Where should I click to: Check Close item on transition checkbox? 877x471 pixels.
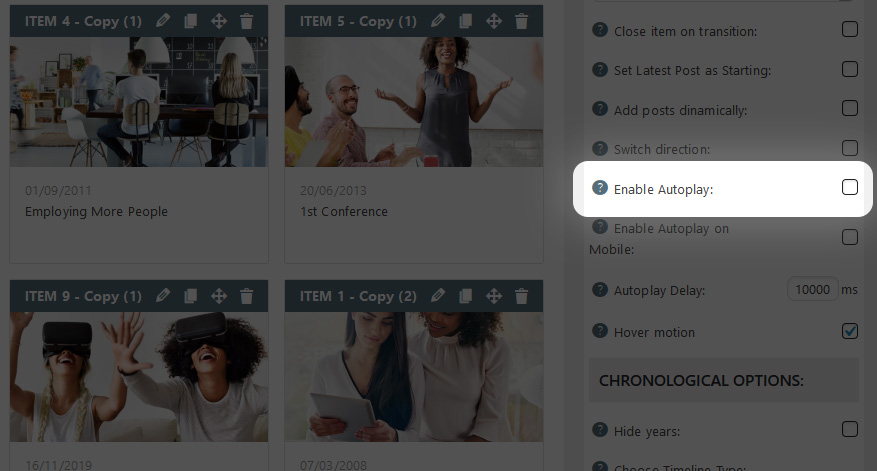(850, 29)
